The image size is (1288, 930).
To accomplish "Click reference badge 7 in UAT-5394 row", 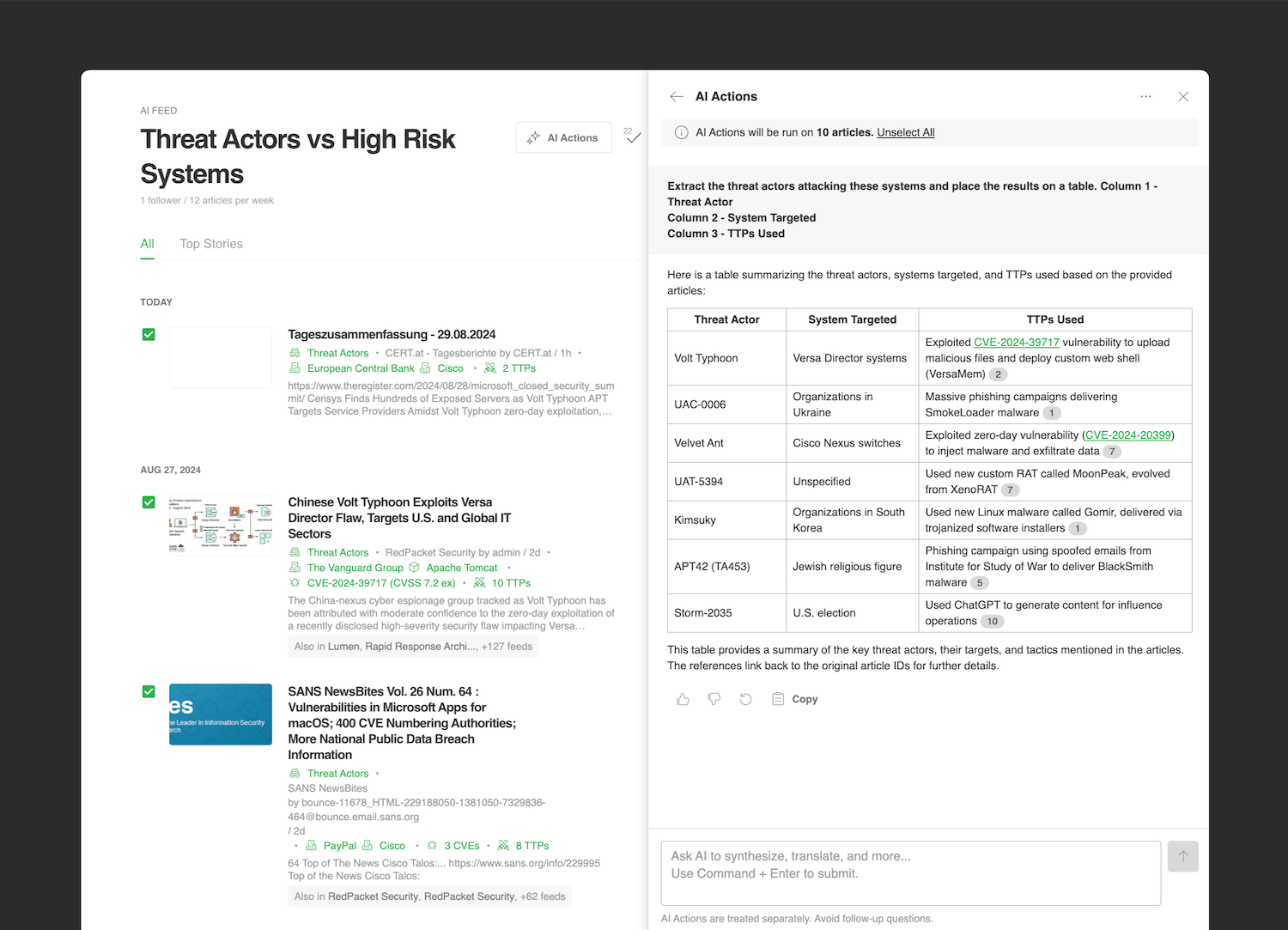I will point(1010,490).
